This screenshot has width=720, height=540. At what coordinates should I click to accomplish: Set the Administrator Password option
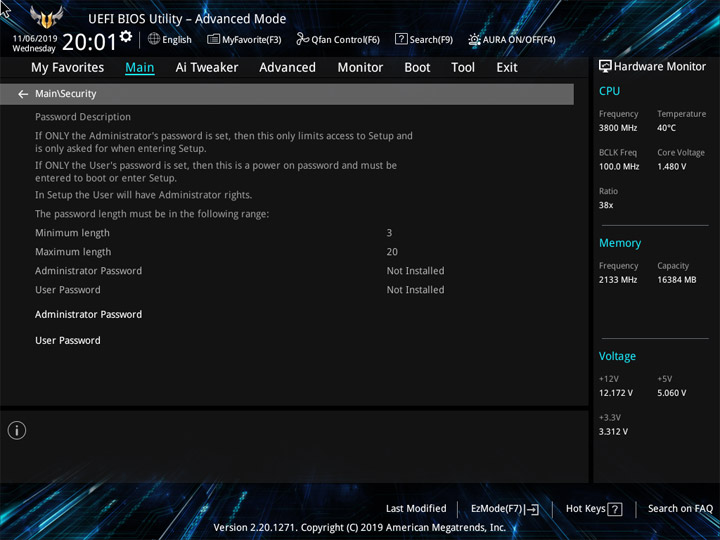click(89, 315)
